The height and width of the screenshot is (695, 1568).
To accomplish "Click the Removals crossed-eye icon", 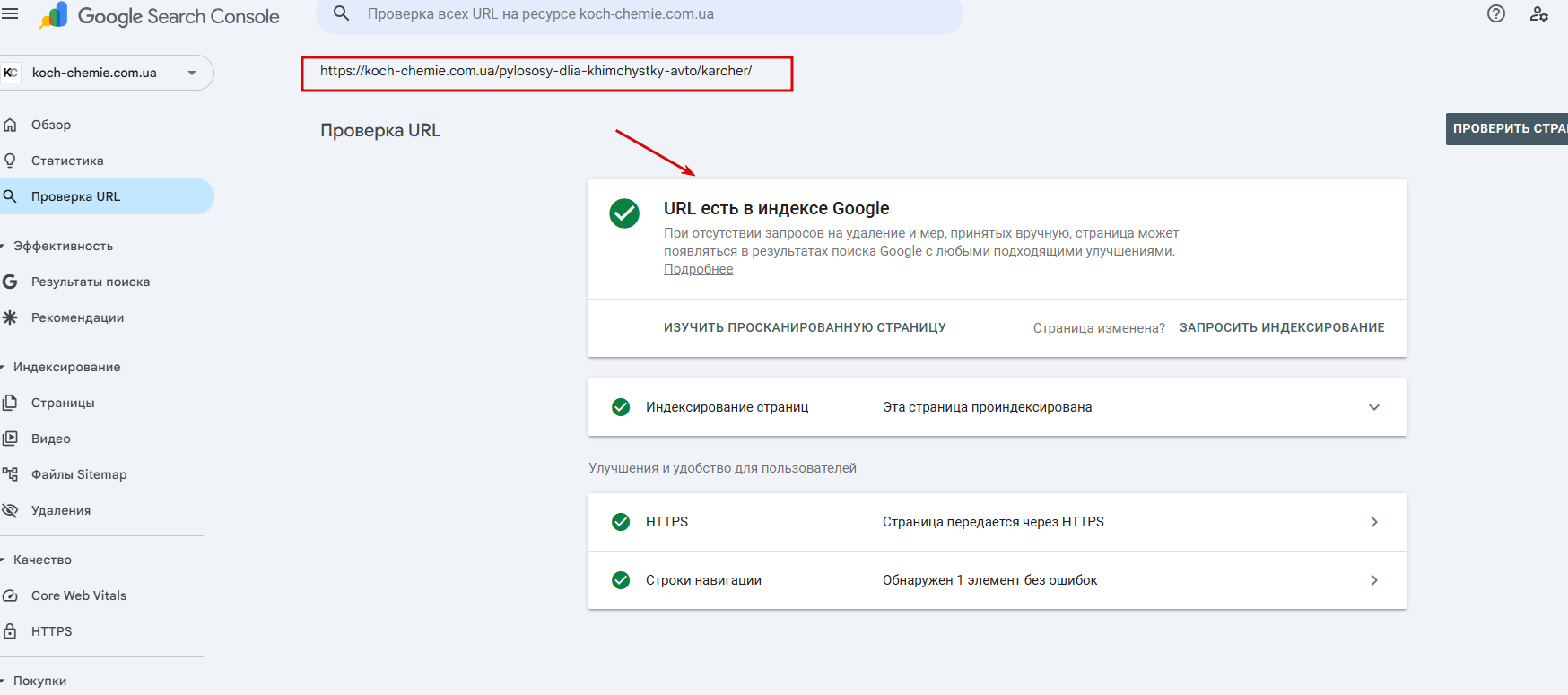I will pyautogui.click(x=10, y=510).
